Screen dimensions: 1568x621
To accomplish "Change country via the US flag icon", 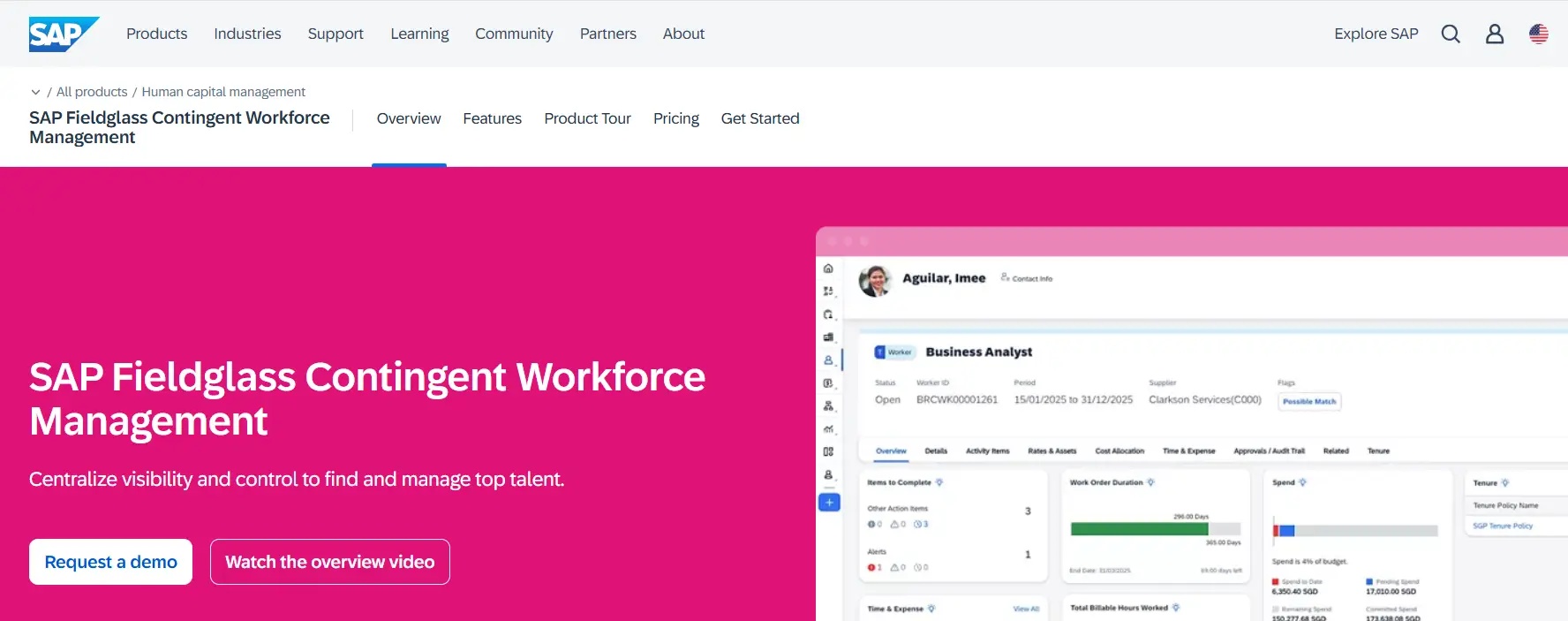I will 1539,34.
